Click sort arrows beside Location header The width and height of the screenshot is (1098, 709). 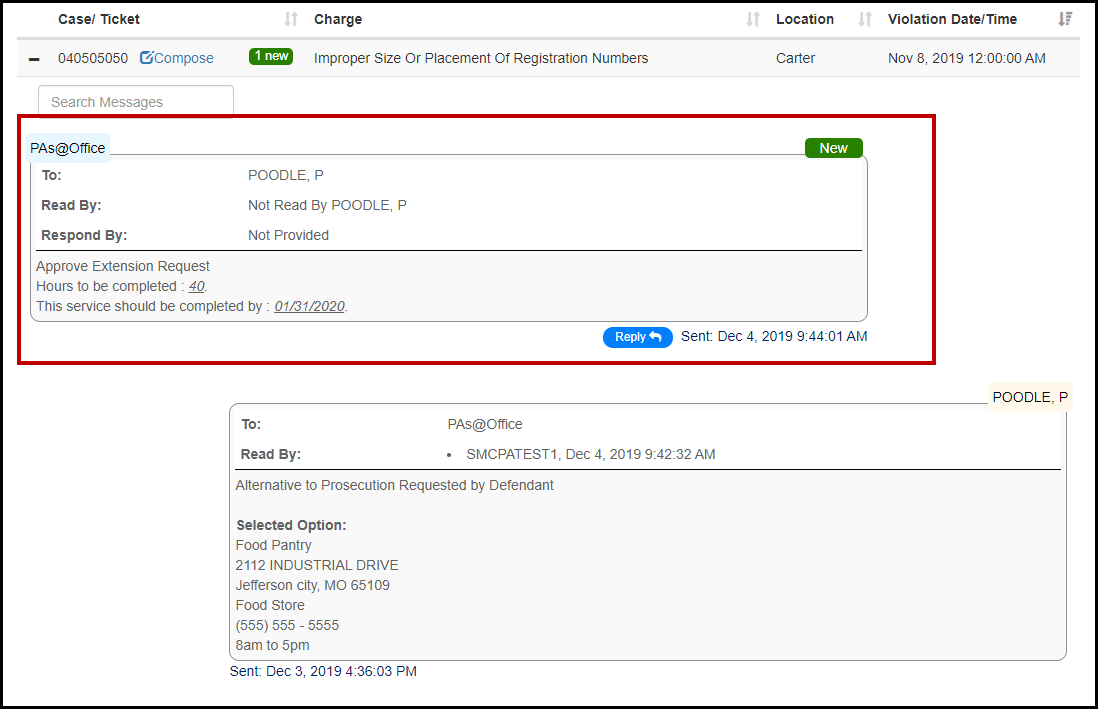865,19
